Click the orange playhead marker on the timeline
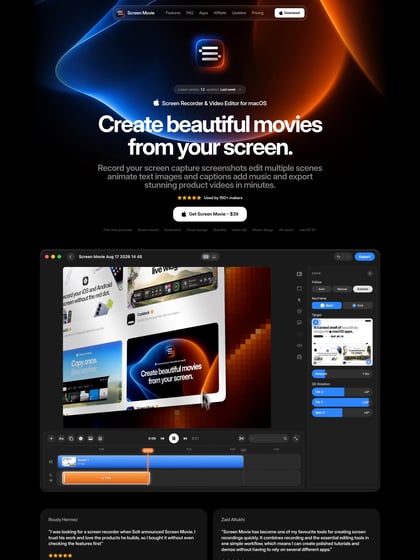 pyautogui.click(x=148, y=451)
